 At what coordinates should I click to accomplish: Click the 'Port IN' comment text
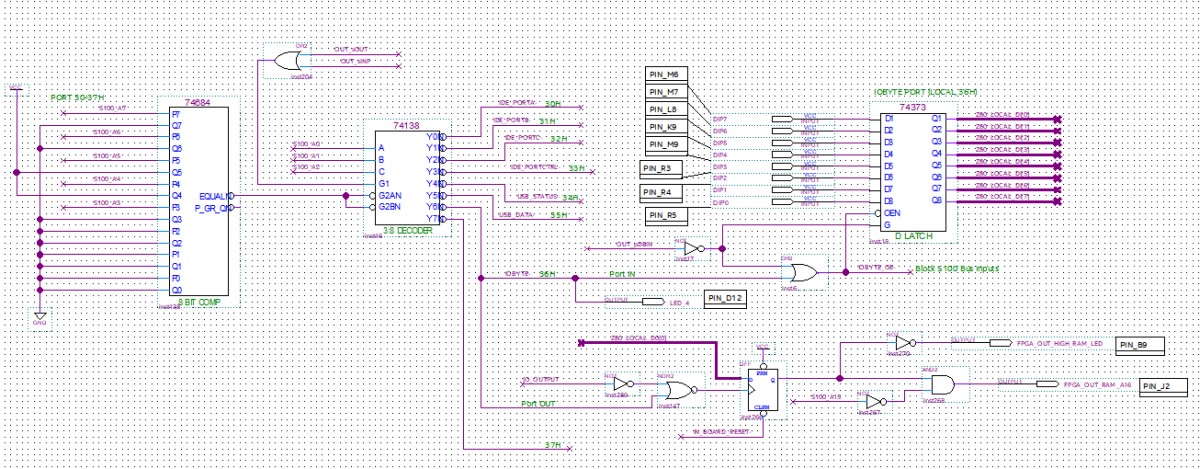click(622, 272)
